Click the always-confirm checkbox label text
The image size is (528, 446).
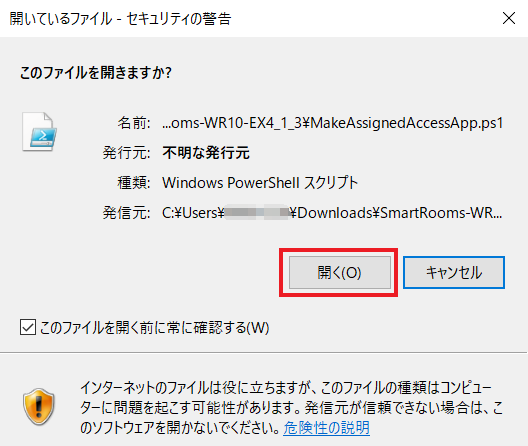point(155,328)
